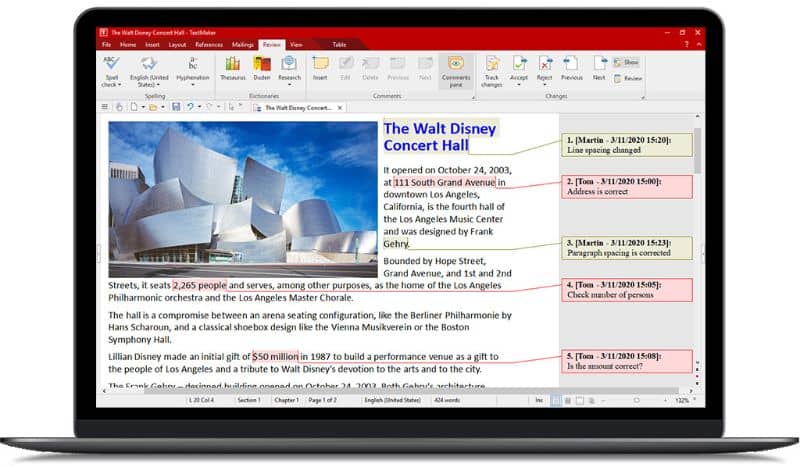
Task: Click the Delete comment icon
Action: pyautogui.click(x=370, y=69)
